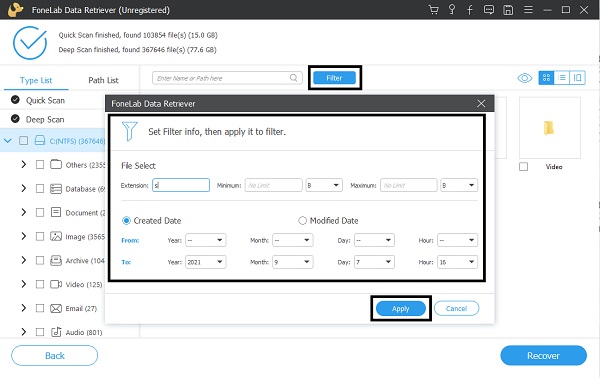Image resolution: width=600 pixels, height=378 pixels.
Task: Open the hamburger menu icon
Action: pos(528,10)
